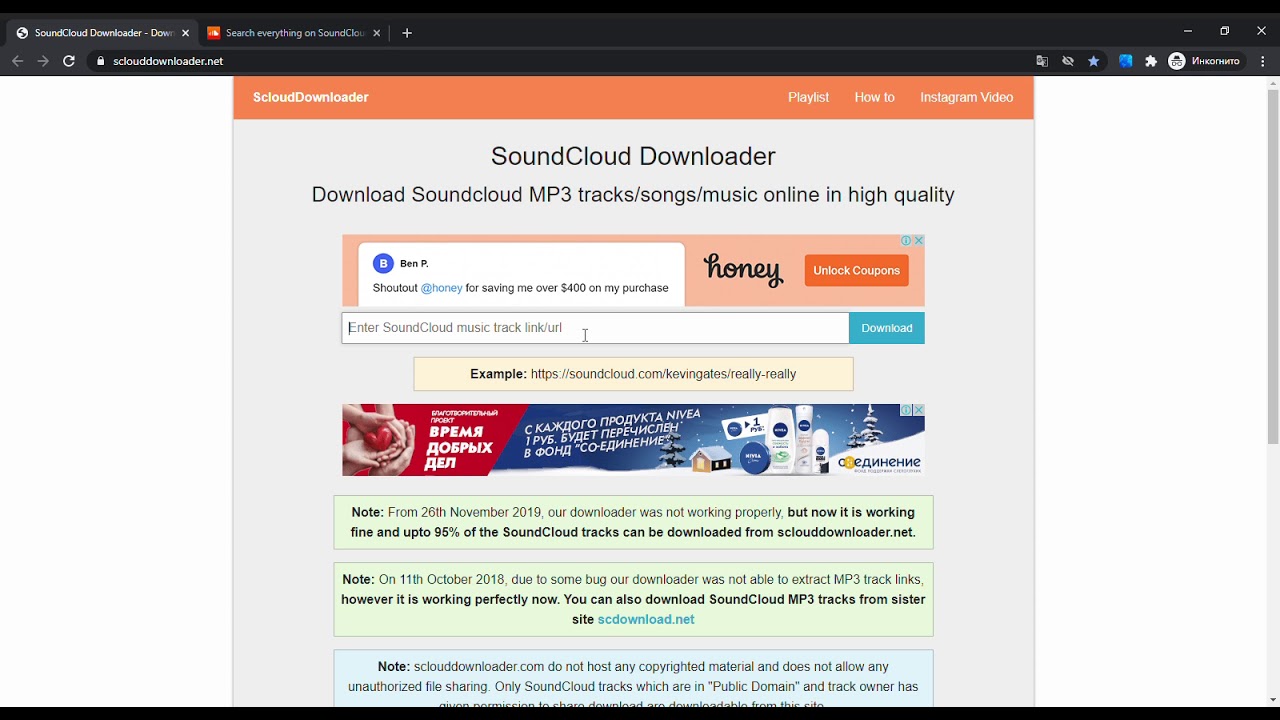Click the browser Back arrow
The height and width of the screenshot is (720, 1280).
(x=17, y=61)
